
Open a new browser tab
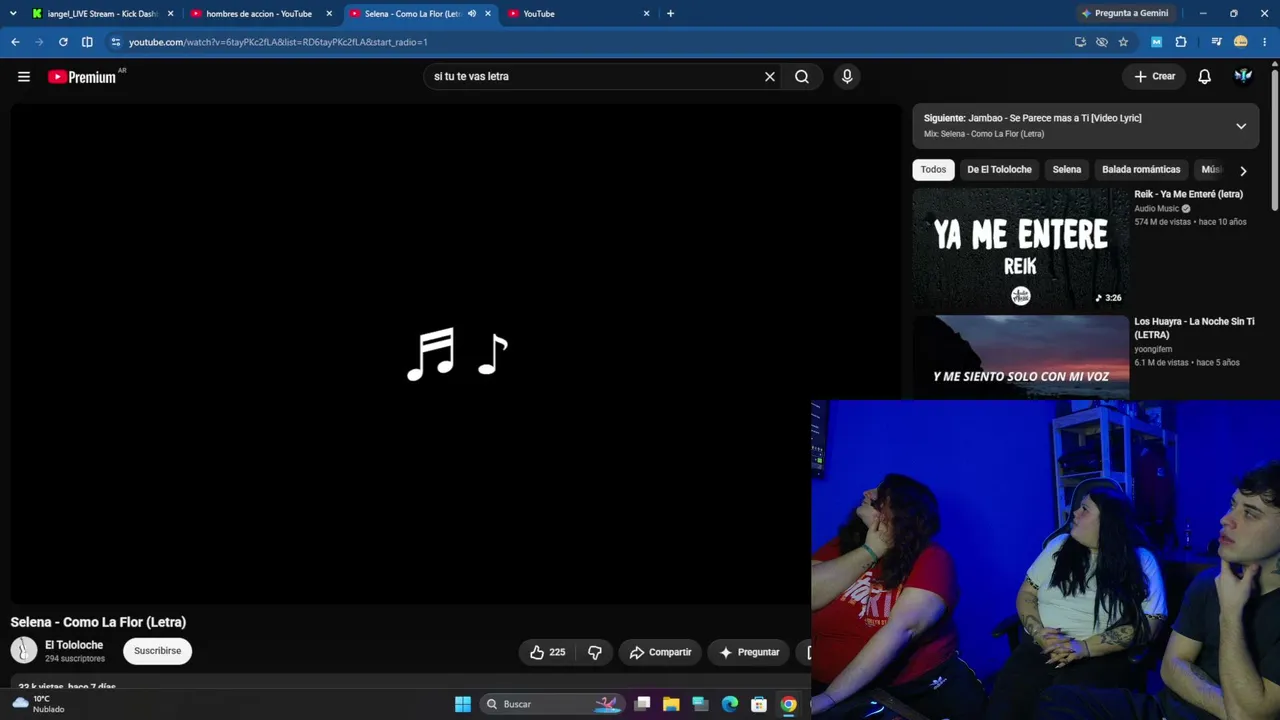670,14
